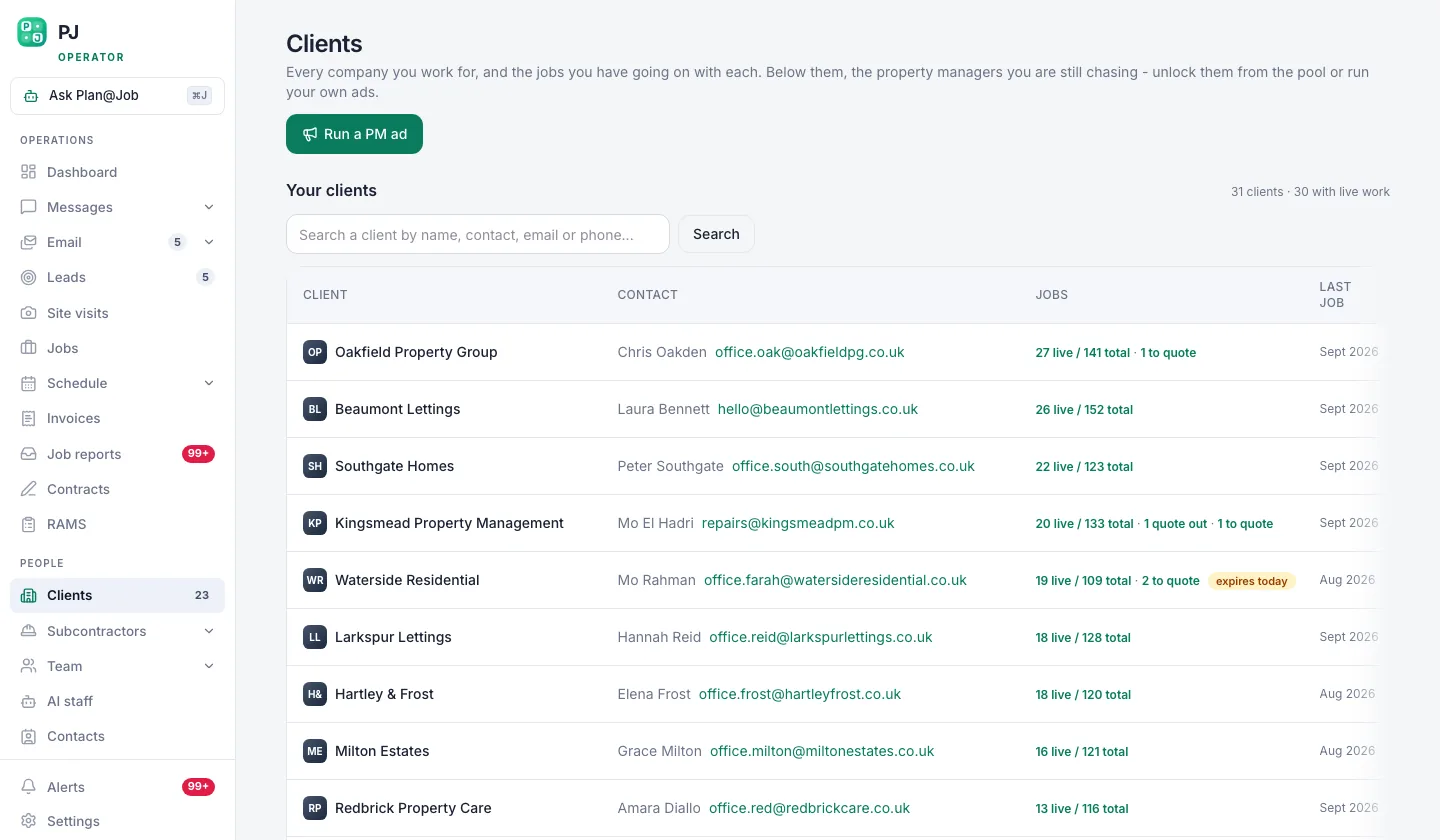The height and width of the screenshot is (840, 1440).
Task: Click the RAMS clipboard icon
Action: pyautogui.click(x=28, y=524)
